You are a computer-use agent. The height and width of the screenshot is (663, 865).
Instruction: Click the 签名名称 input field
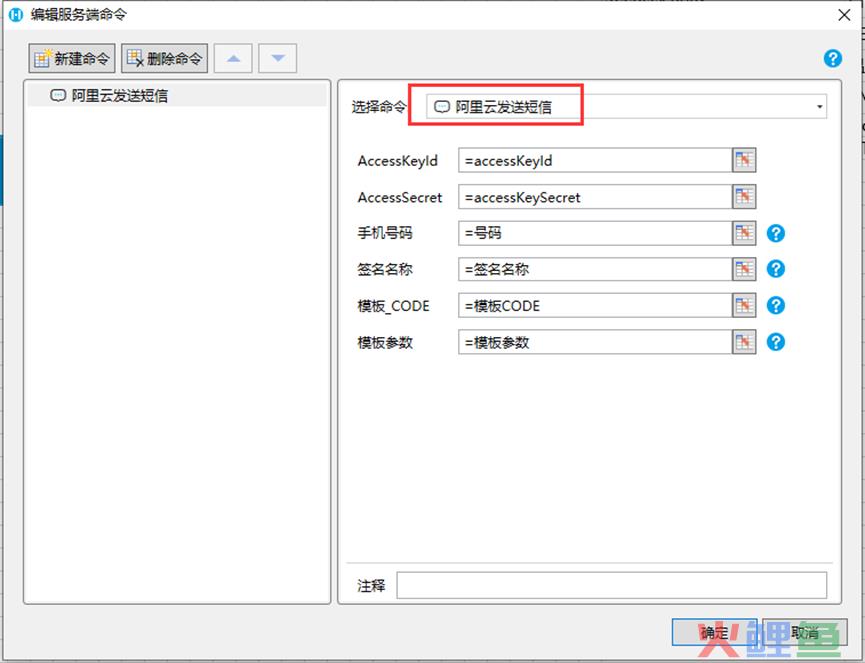[595, 269]
